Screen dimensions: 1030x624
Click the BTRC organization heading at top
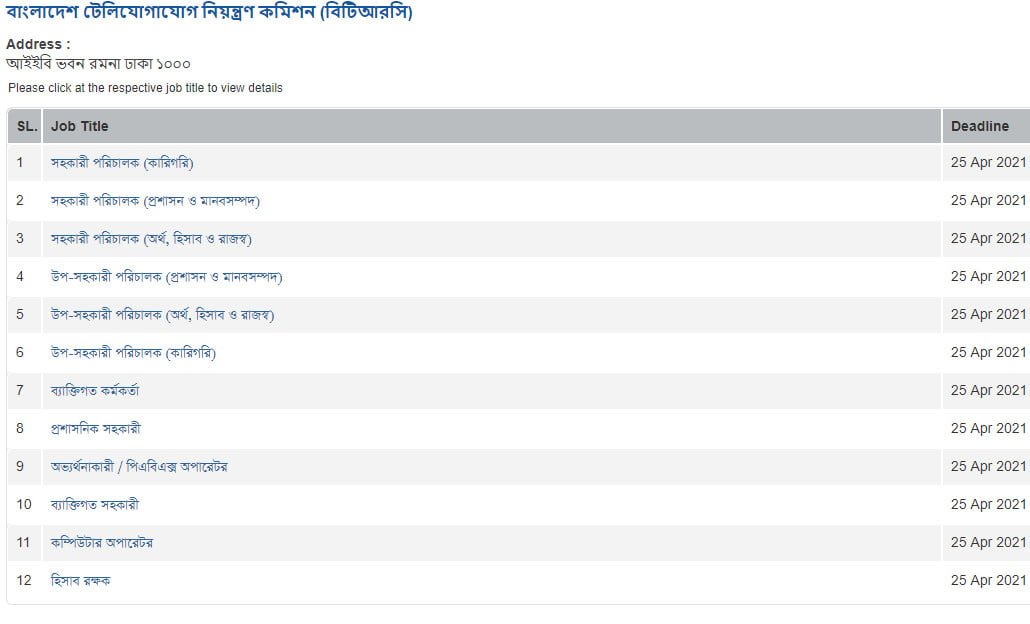[209, 13]
